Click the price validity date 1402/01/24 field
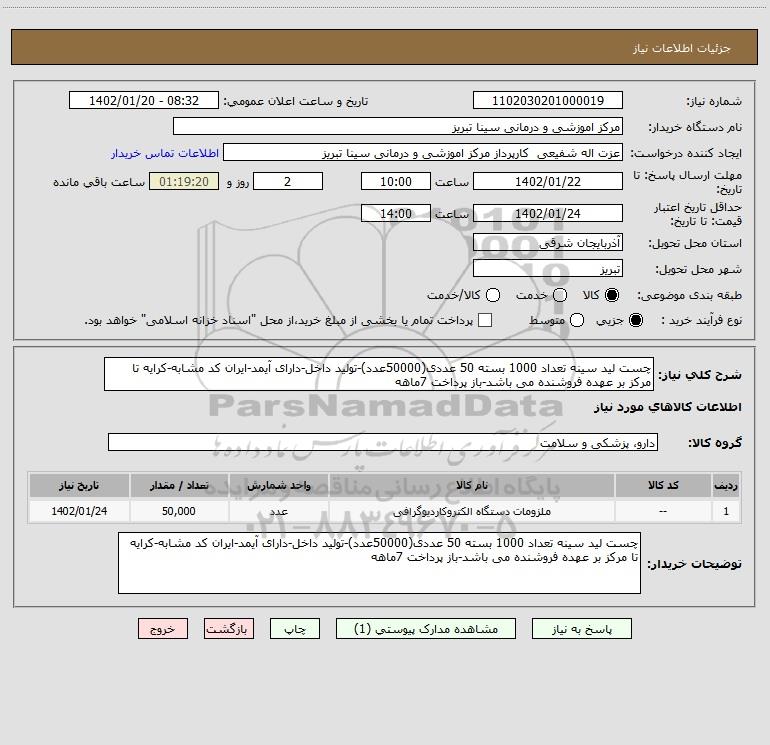The image size is (770, 745). pyautogui.click(x=548, y=213)
